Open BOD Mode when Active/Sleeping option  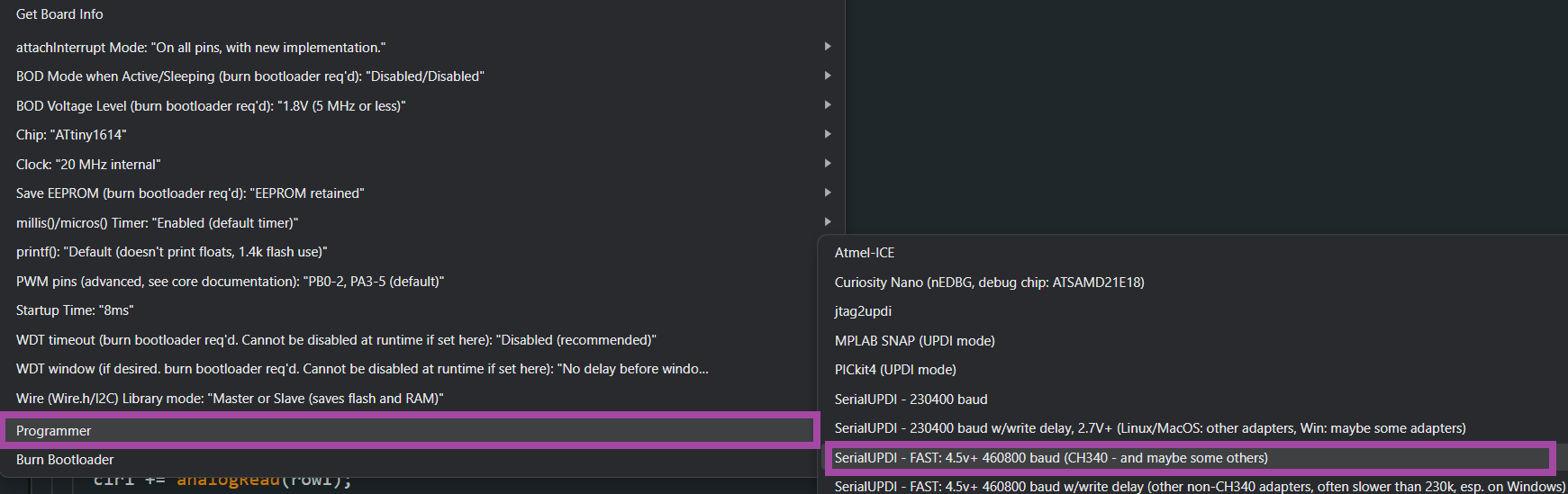(x=249, y=76)
